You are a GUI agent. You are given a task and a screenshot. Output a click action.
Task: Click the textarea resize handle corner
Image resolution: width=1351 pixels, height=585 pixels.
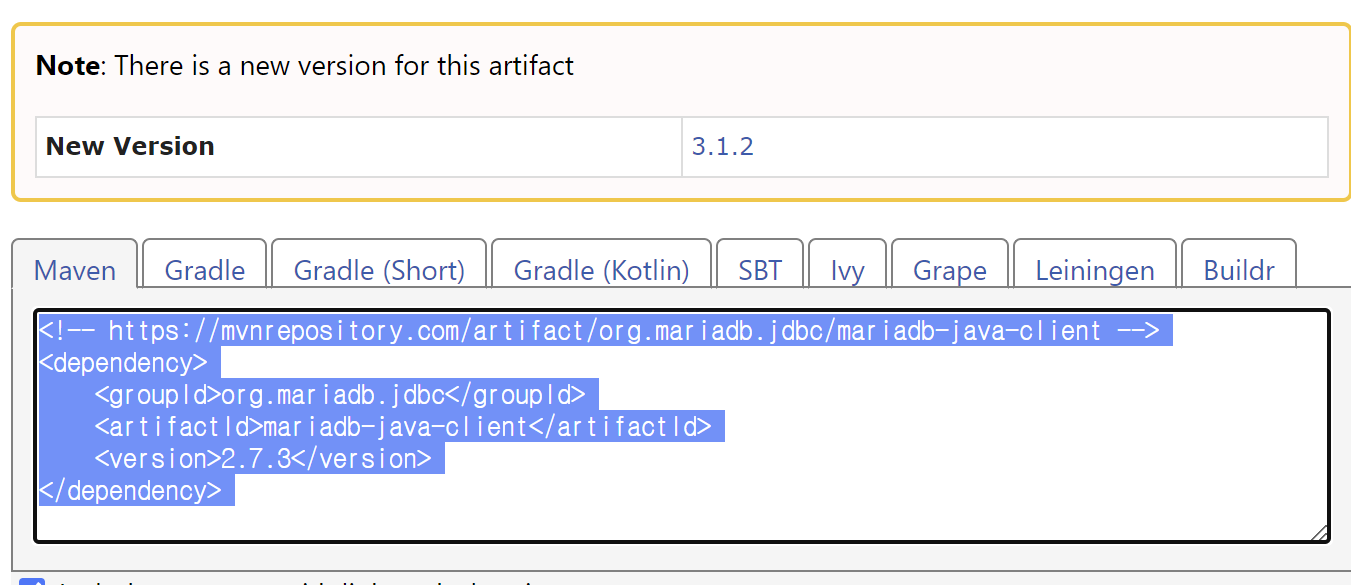(1320, 533)
